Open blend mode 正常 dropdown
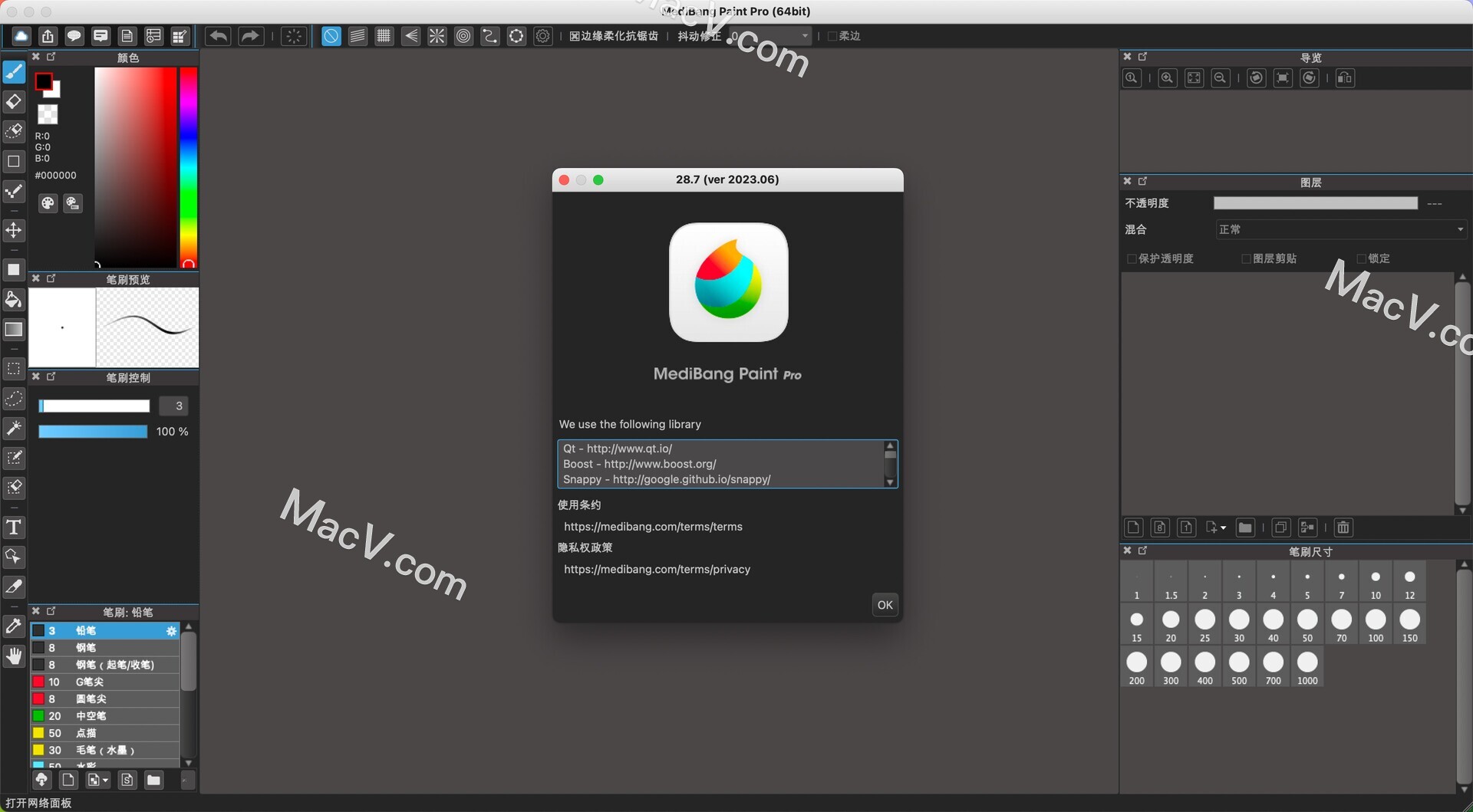This screenshot has height=812, width=1473. point(1341,229)
